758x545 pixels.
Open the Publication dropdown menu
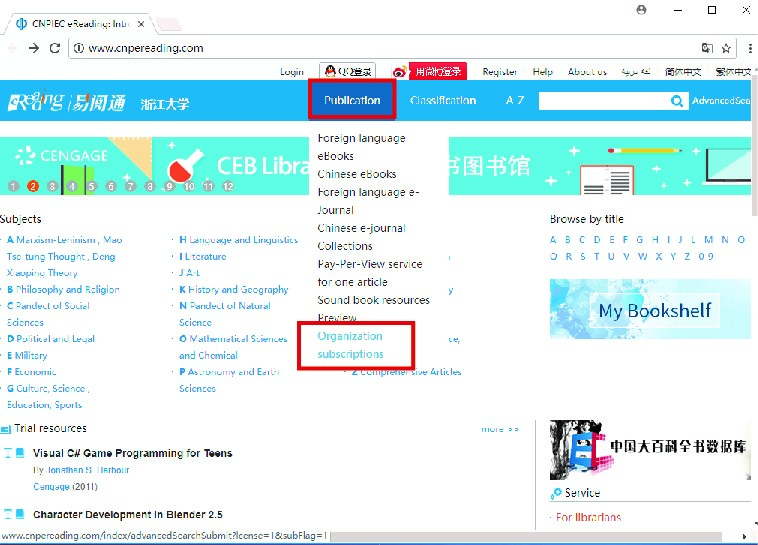click(x=352, y=101)
